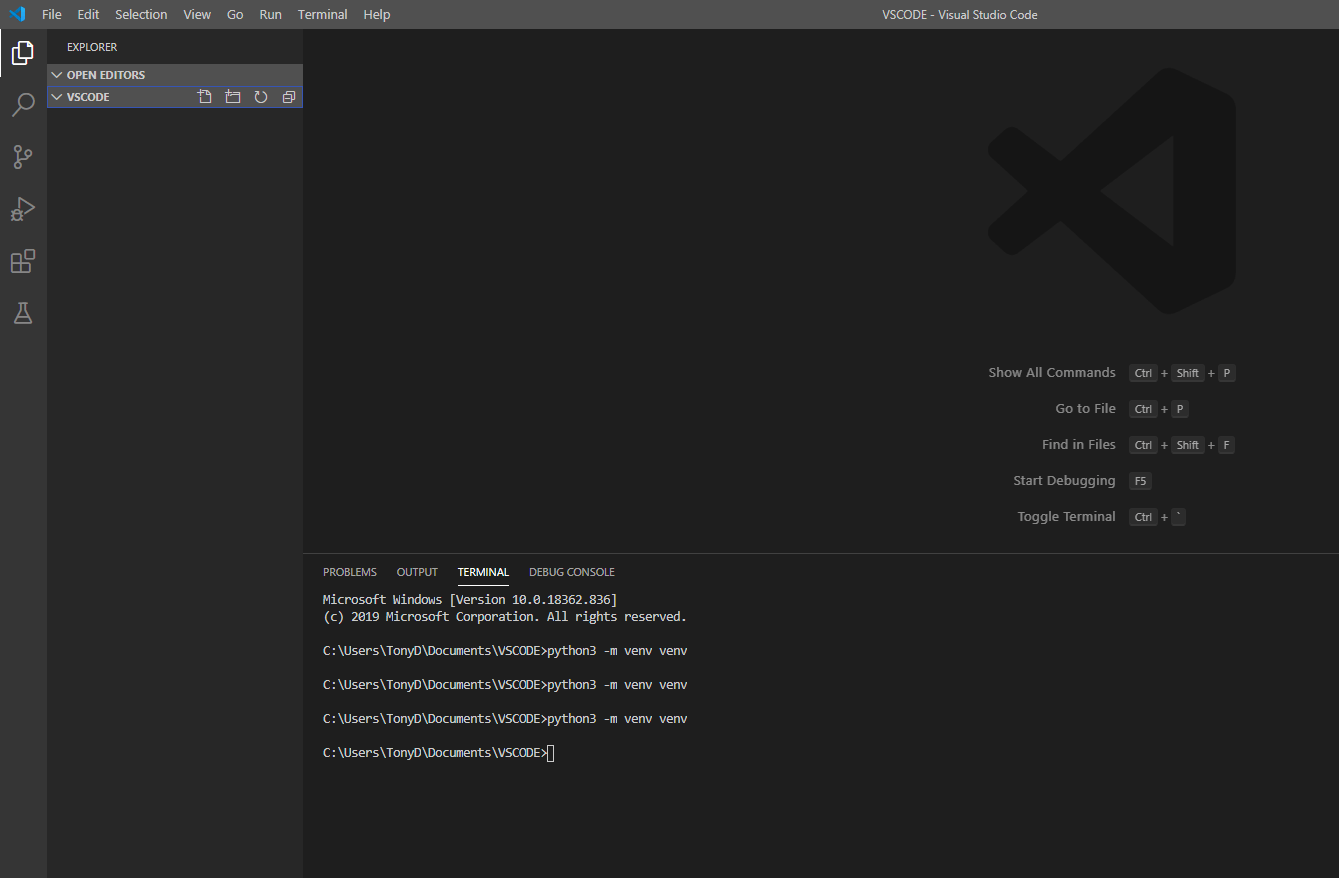Toggle the Explorer view open
The width and height of the screenshot is (1339, 878).
coord(23,53)
